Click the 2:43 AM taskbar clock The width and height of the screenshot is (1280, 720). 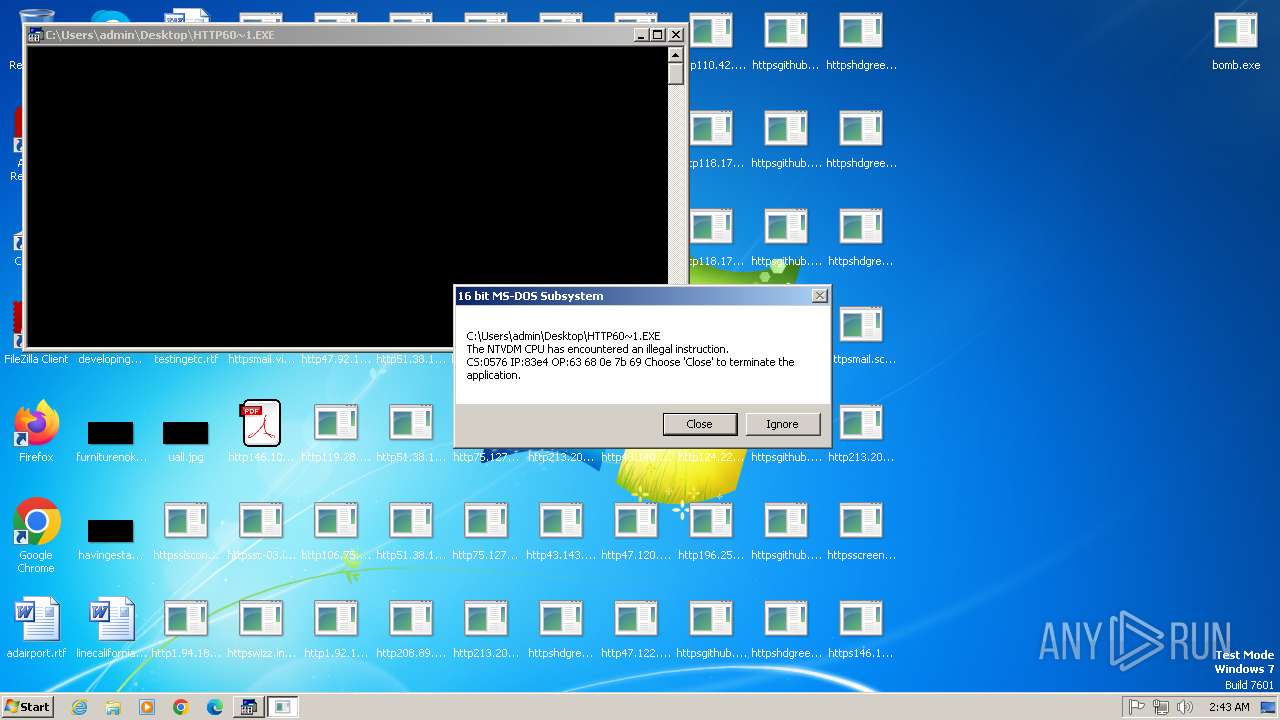(1229, 707)
